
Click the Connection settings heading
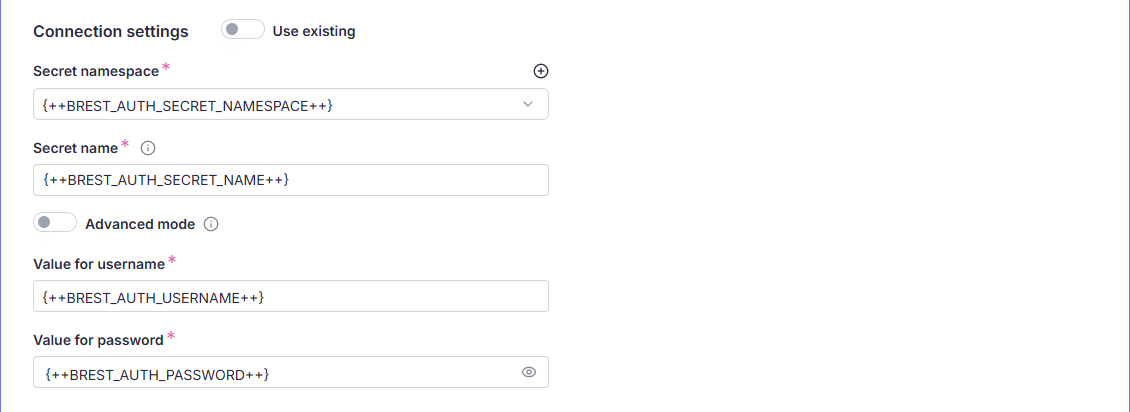click(x=111, y=31)
